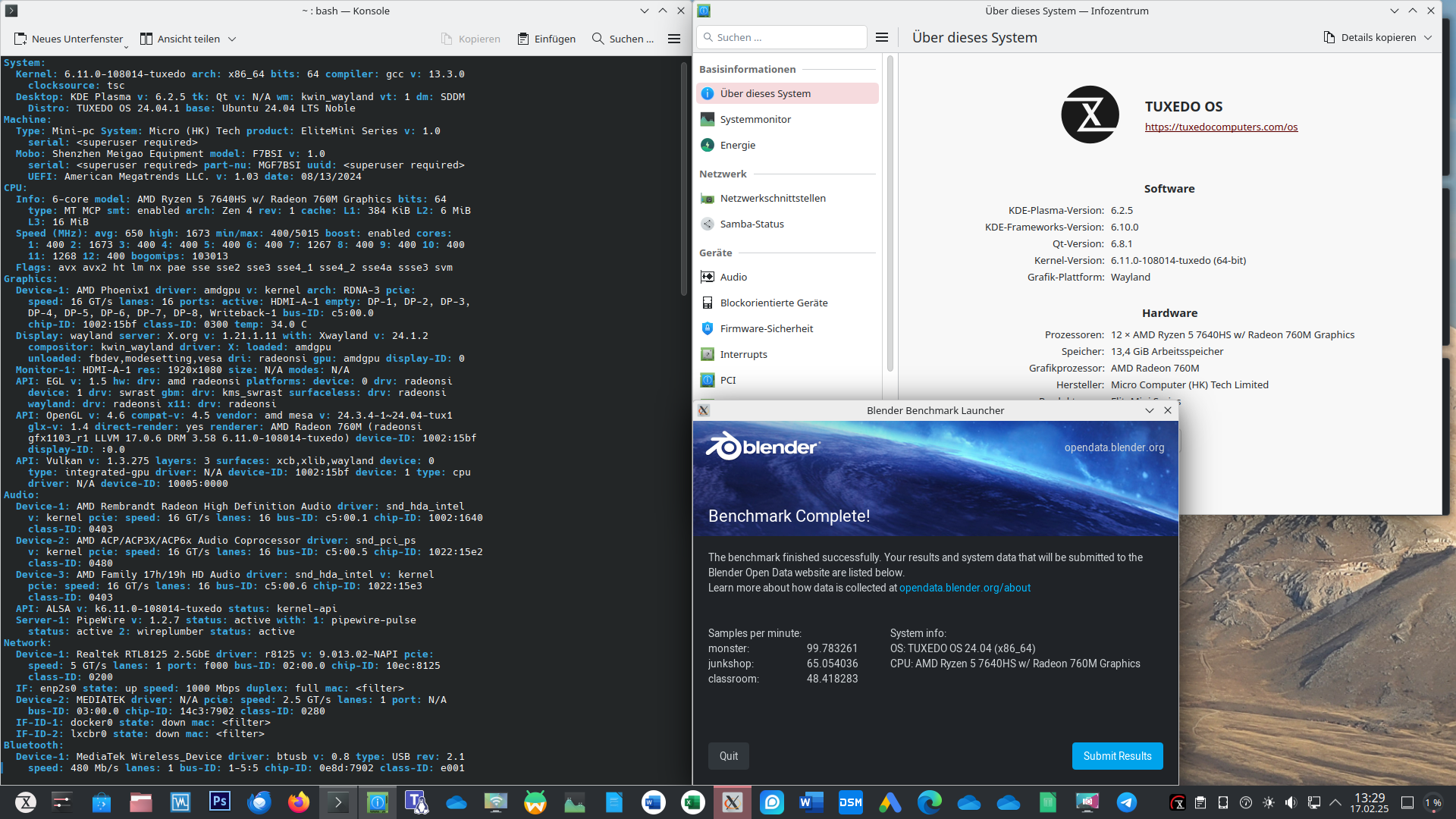The height and width of the screenshot is (819, 1456).
Task: Open the Details kopieren dropdown arrow
Action: coord(1428,37)
